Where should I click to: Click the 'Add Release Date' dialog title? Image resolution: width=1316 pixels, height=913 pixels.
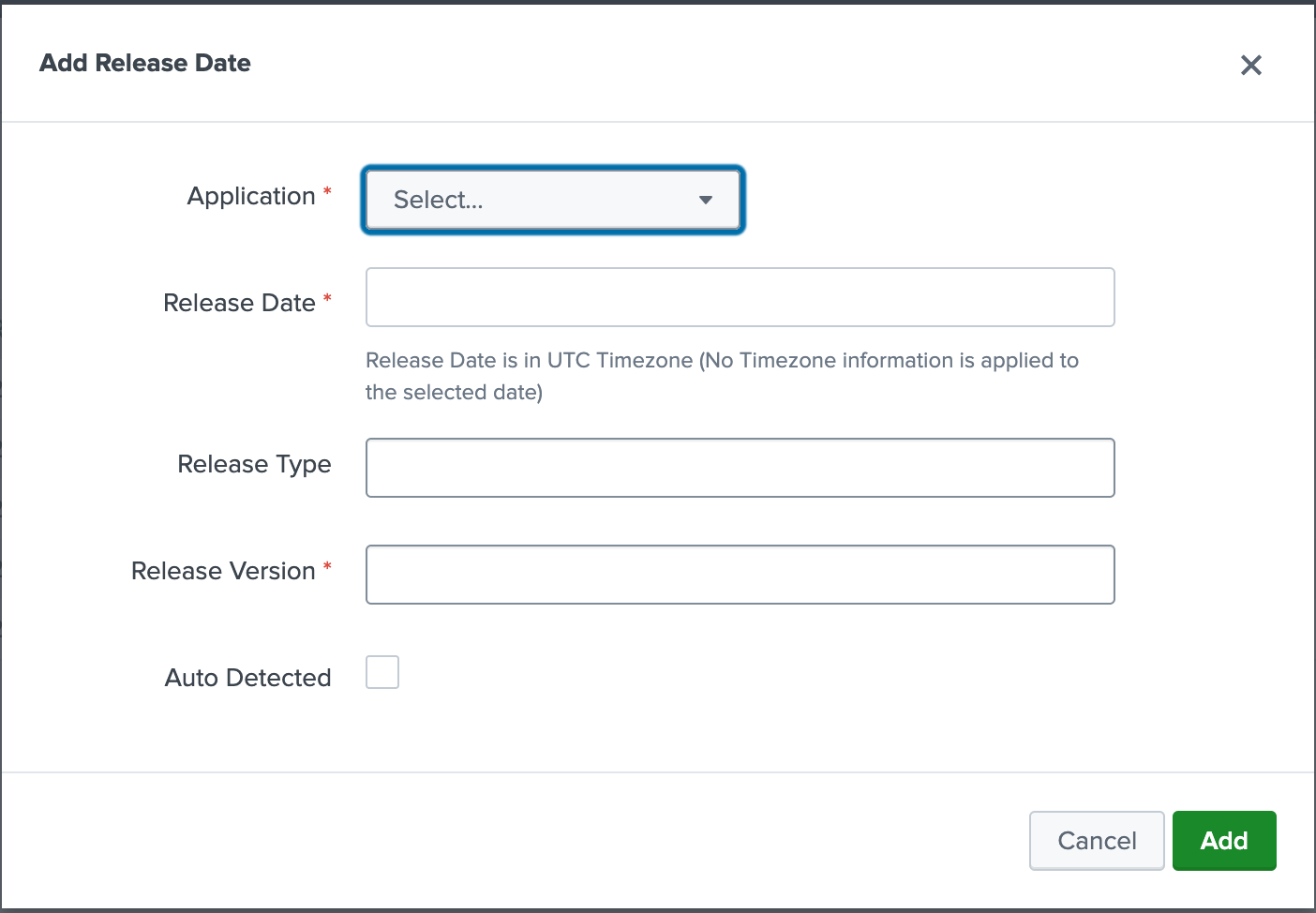tap(145, 63)
